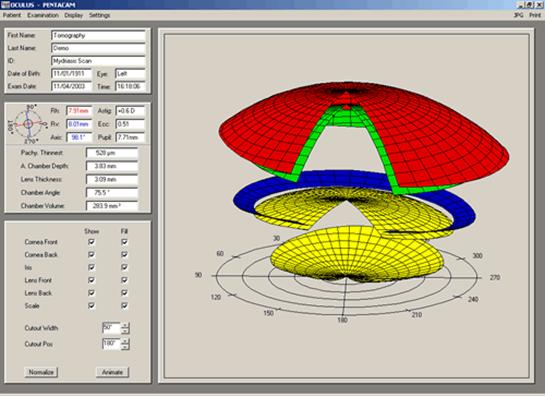Image resolution: width=545 pixels, height=396 pixels.
Task: Toggle the Scale Fill checkbox
Action: [x=124, y=306]
